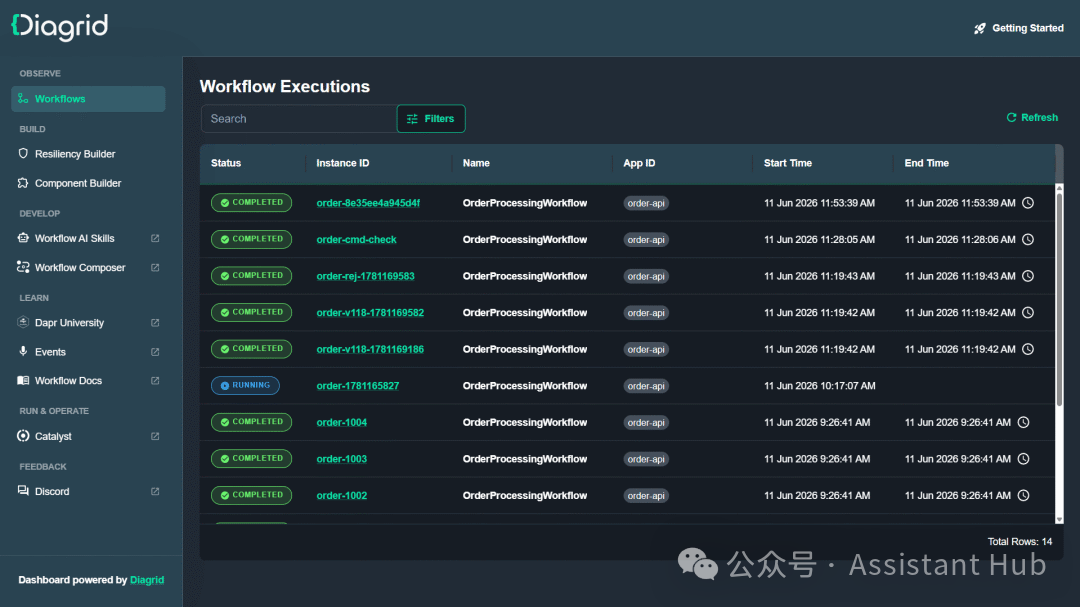Click the RUNNING status badge
The height and width of the screenshot is (607, 1080).
pyautogui.click(x=245, y=385)
